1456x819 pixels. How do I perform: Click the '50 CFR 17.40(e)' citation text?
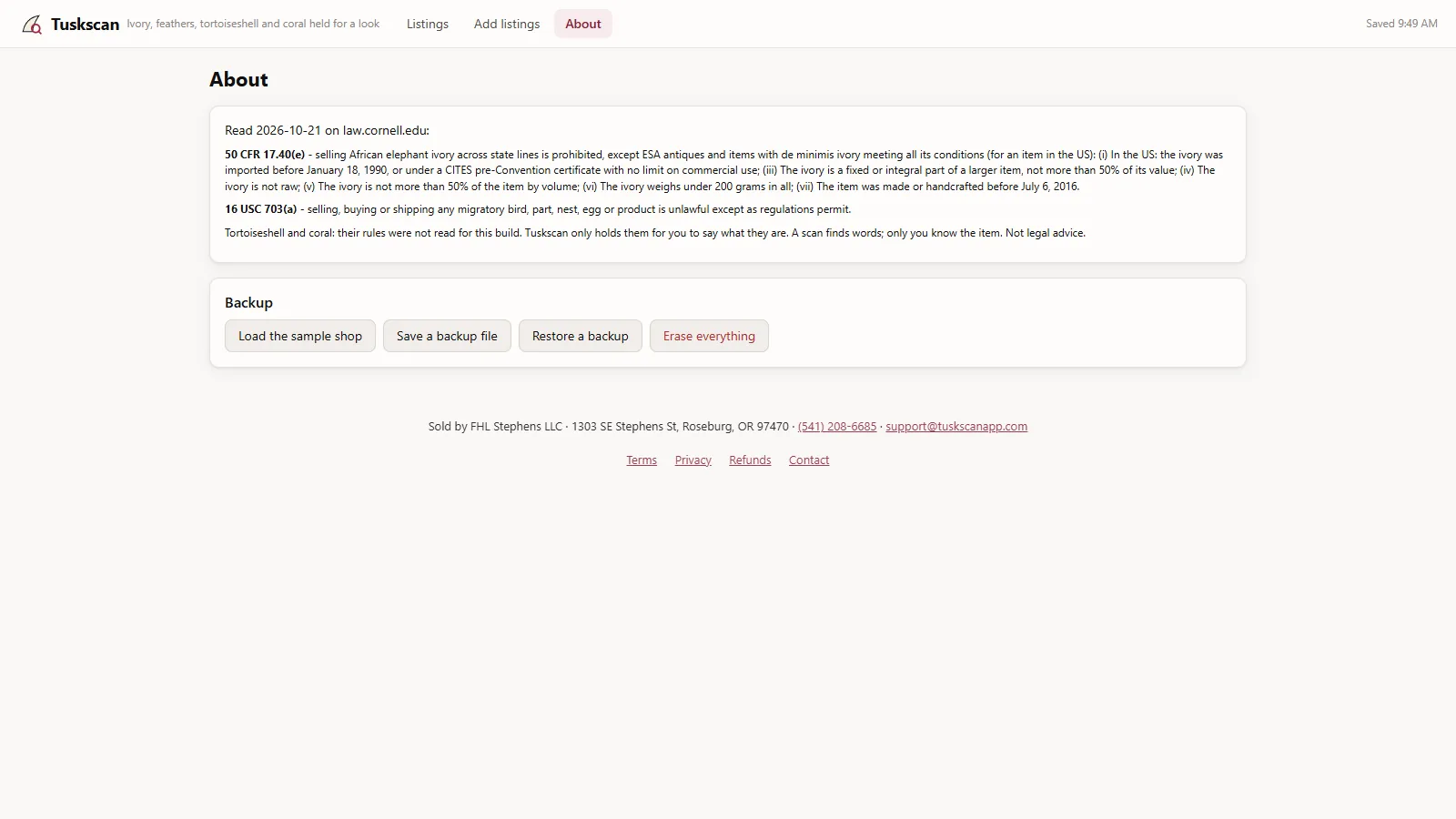click(x=265, y=155)
